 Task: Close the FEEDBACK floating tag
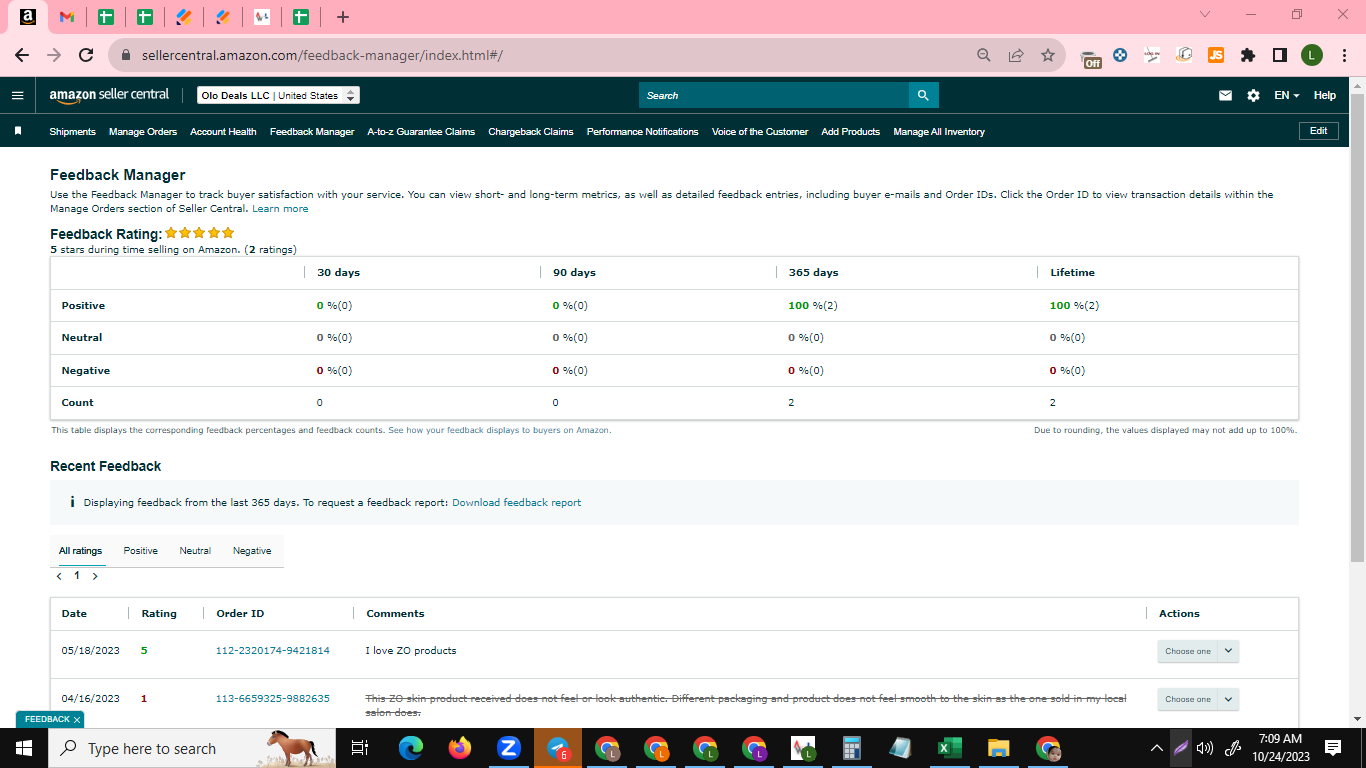click(x=77, y=719)
